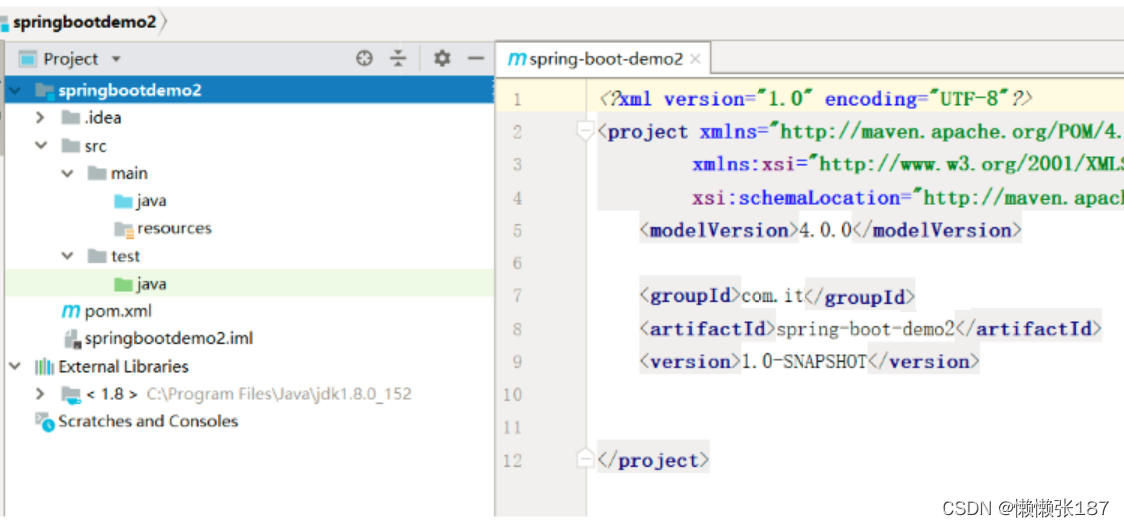The height and width of the screenshot is (527, 1124).
Task: Click the Maven icon on editor tab
Action: 516,60
